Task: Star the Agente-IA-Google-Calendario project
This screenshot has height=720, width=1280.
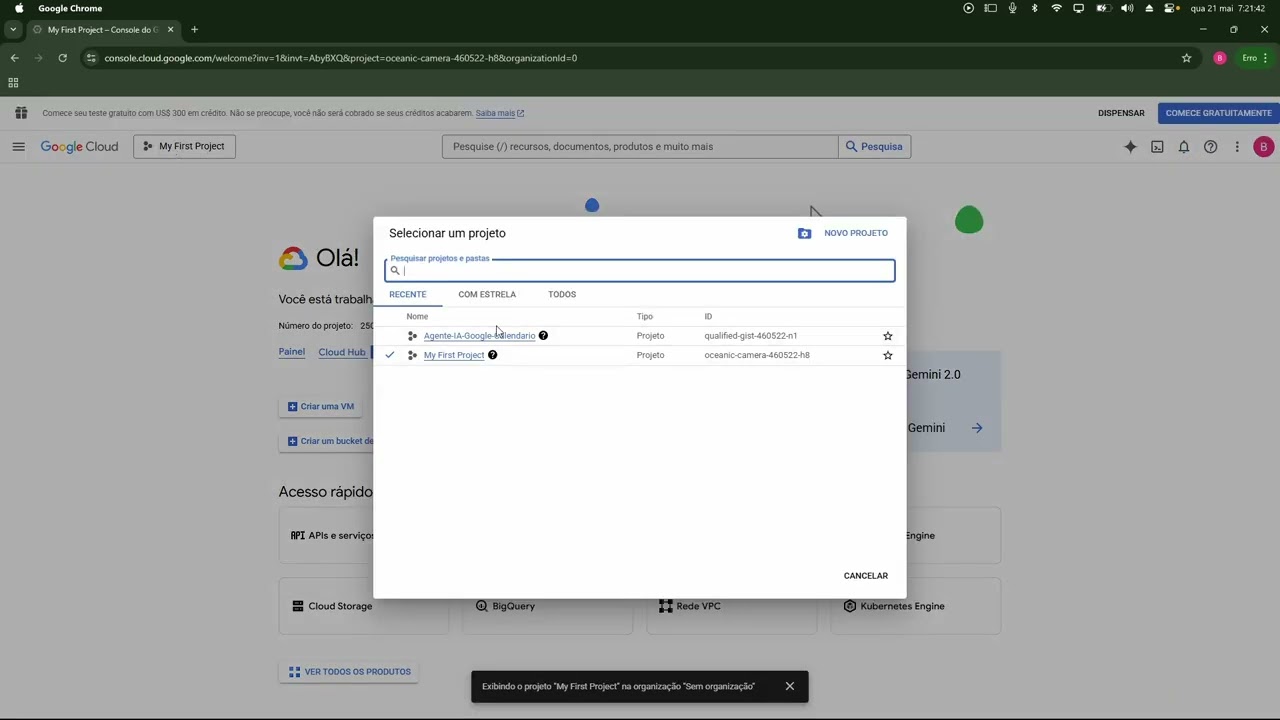Action: [887, 336]
